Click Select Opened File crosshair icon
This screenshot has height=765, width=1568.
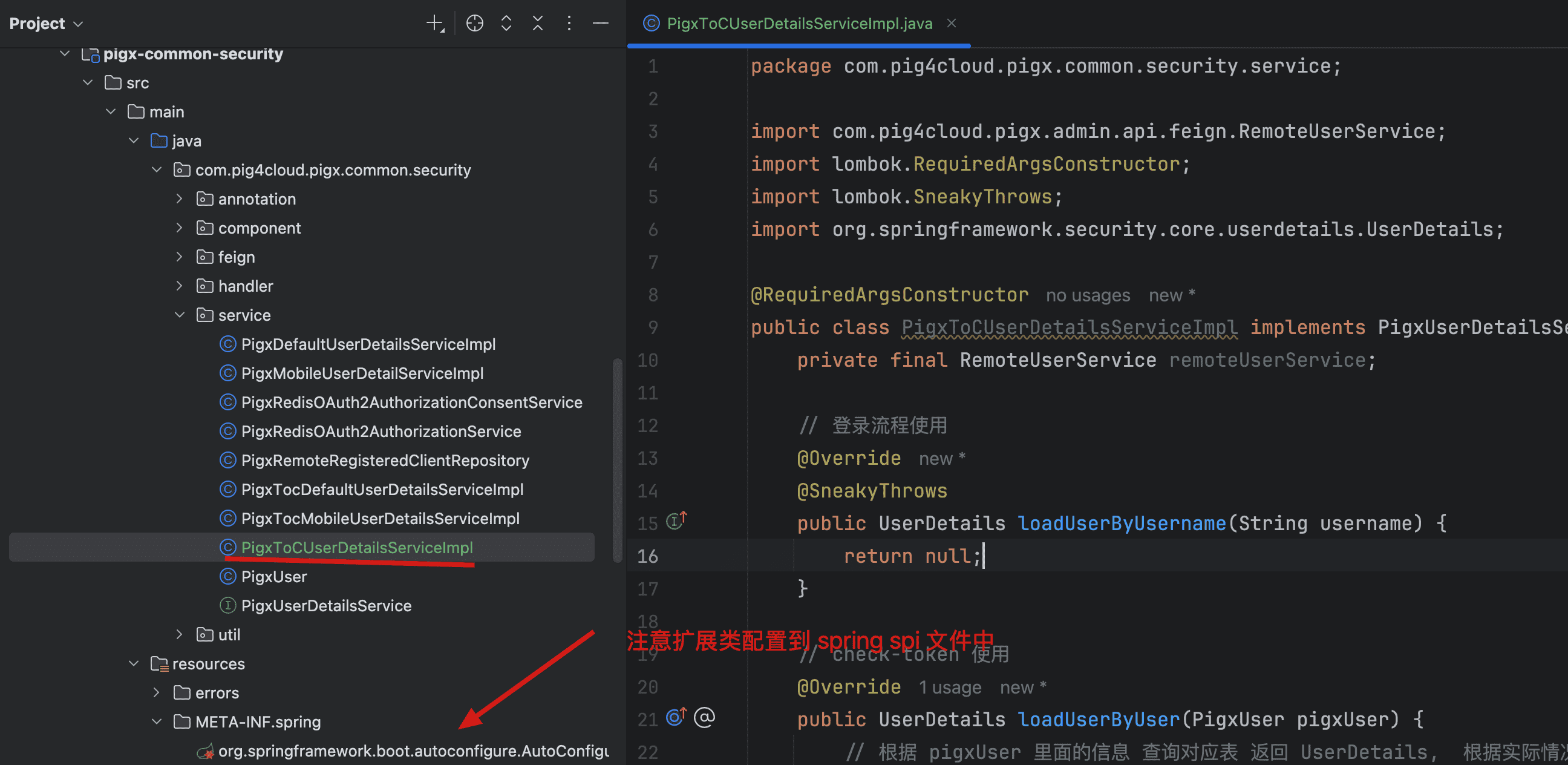click(474, 24)
